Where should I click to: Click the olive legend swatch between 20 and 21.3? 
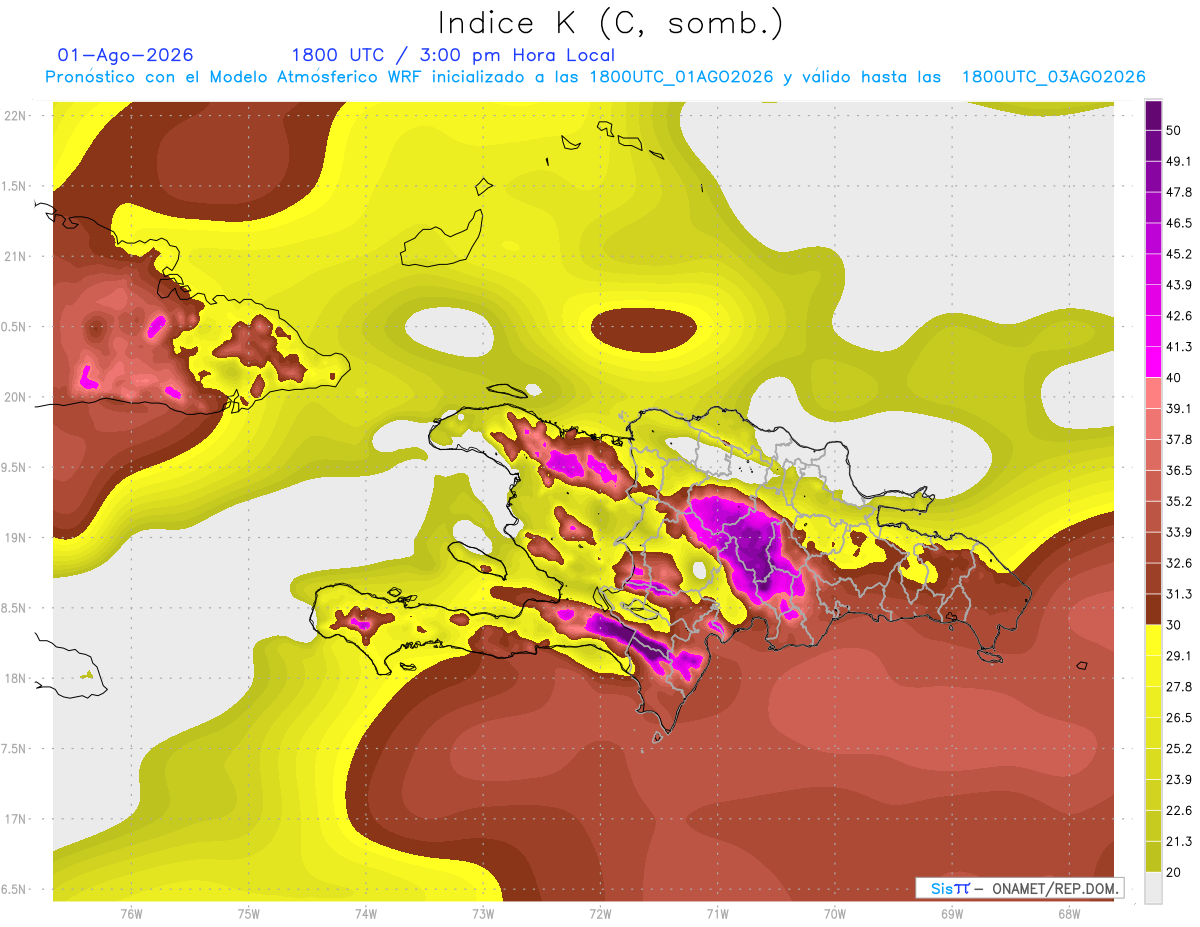pyautogui.click(x=1153, y=857)
